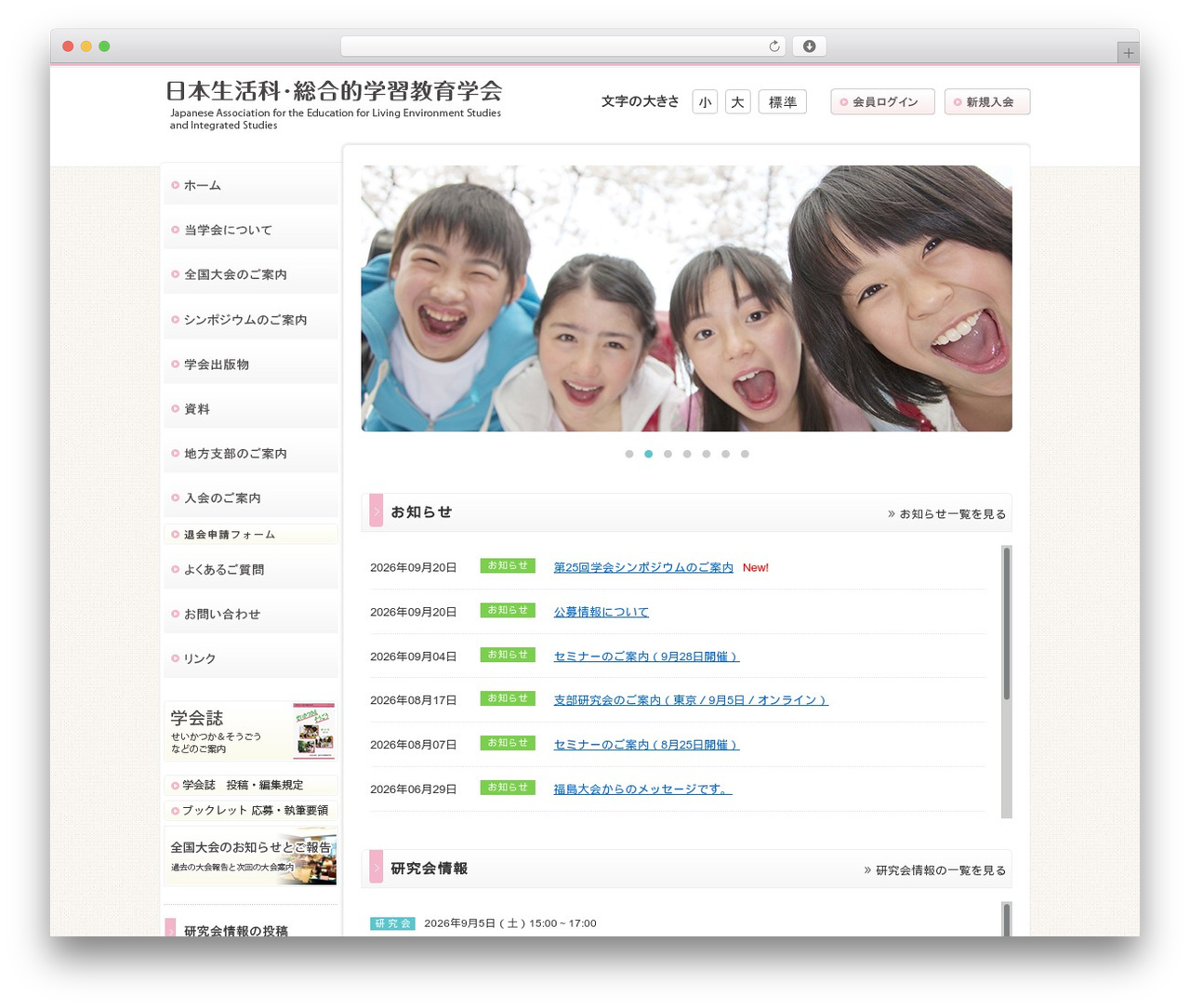Viewport: 1190px width, 1008px height.
Task: Reset text size with 標準 button
Action: click(783, 102)
